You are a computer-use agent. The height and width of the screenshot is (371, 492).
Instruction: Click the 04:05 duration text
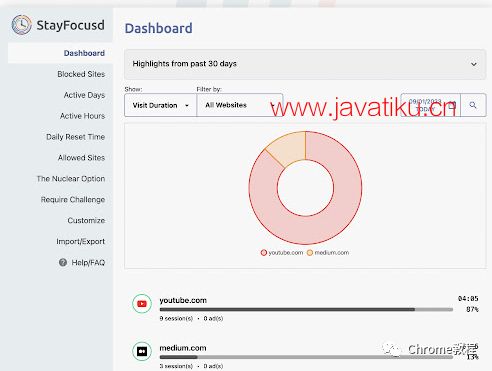[x=468, y=298]
